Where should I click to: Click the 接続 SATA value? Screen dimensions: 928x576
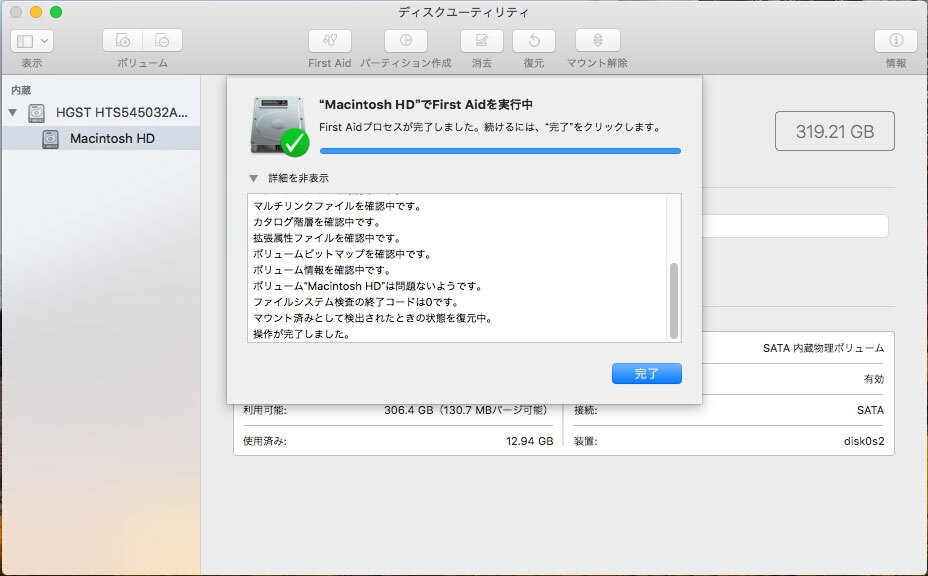[870, 410]
